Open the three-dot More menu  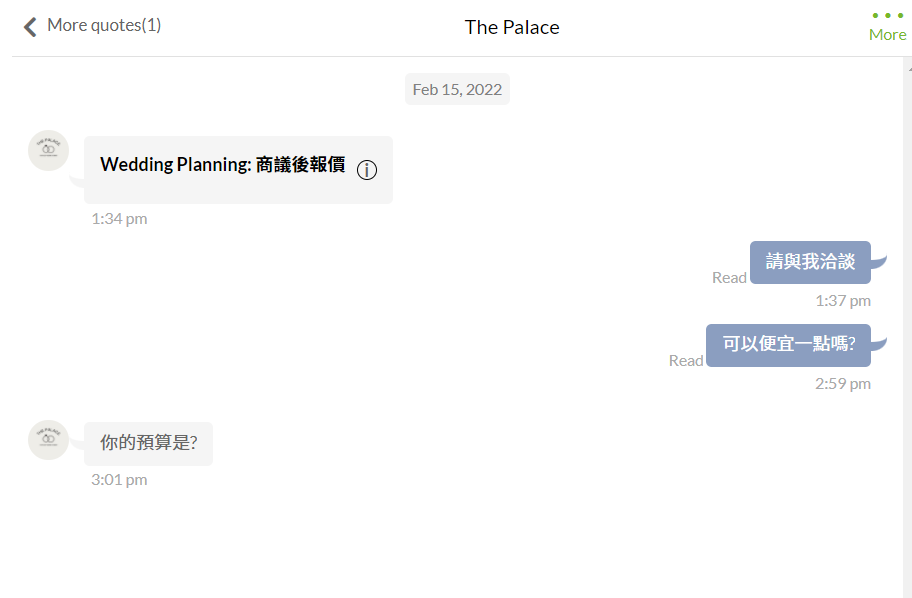tap(888, 27)
